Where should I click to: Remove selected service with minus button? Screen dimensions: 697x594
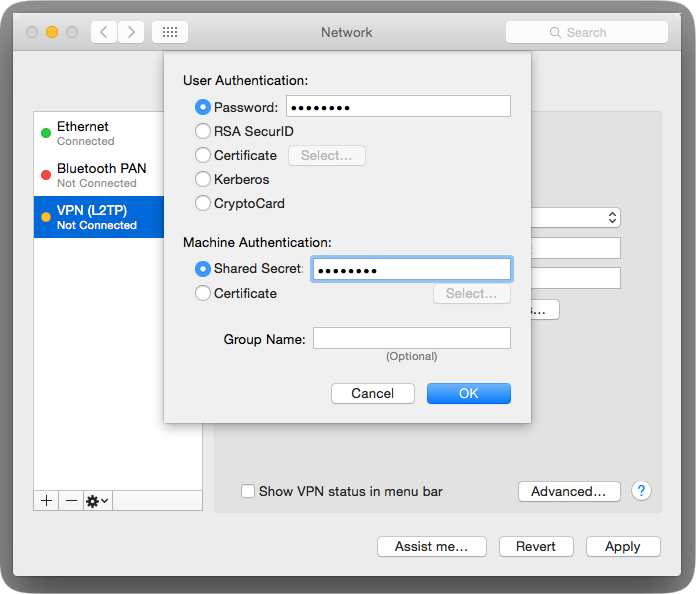[x=71, y=501]
